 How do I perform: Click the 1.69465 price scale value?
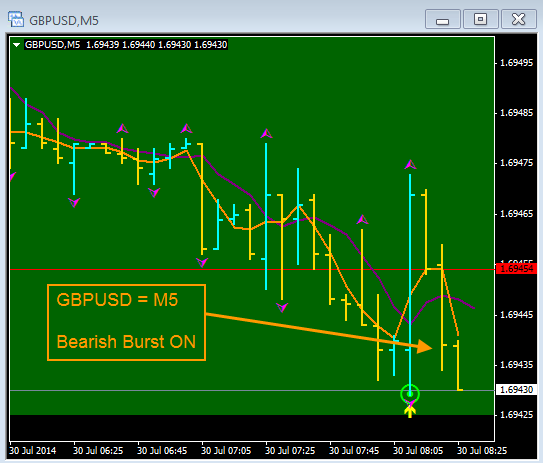coord(516,214)
